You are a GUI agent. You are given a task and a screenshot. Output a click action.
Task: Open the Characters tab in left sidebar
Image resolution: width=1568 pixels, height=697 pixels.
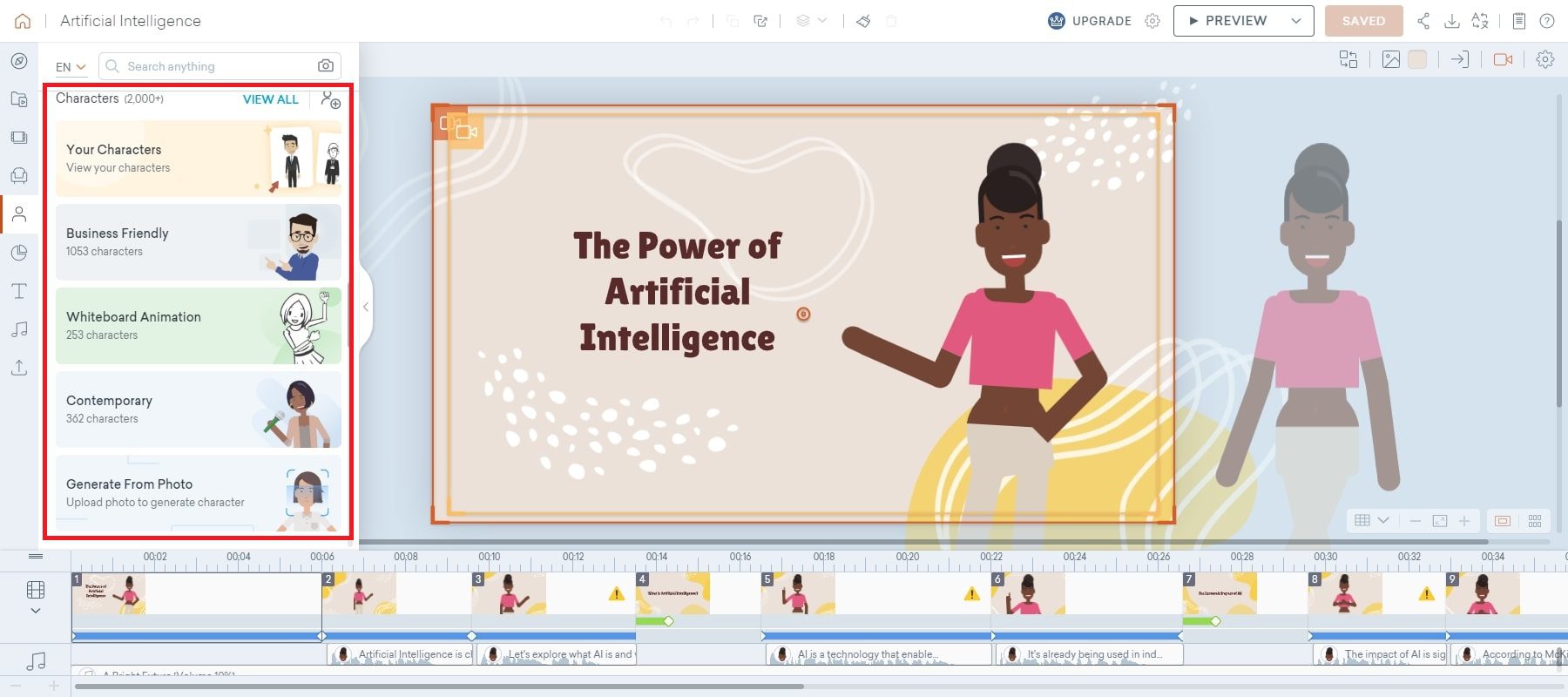click(19, 214)
